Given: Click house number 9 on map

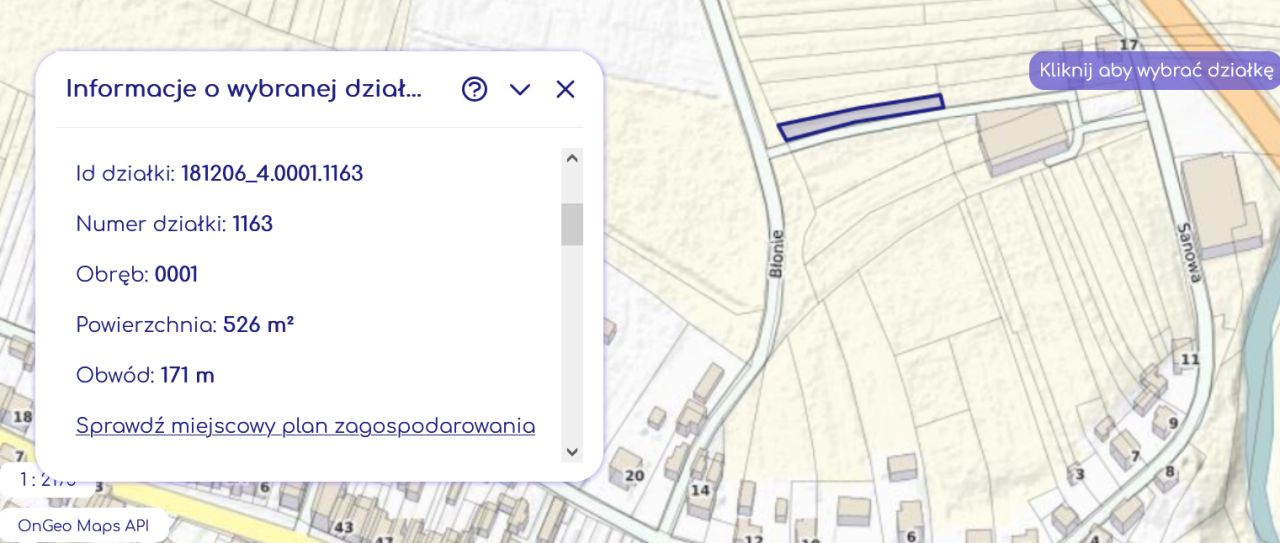Looking at the screenshot, I should point(1173,423).
